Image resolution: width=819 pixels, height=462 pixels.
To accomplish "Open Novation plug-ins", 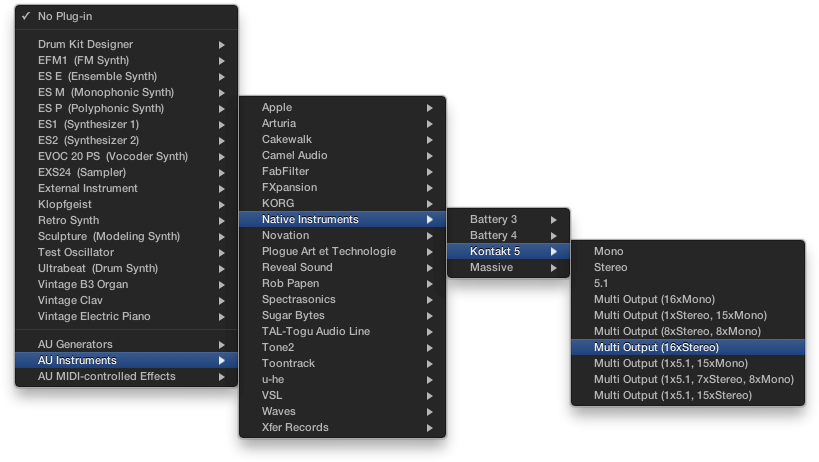I will click(342, 235).
